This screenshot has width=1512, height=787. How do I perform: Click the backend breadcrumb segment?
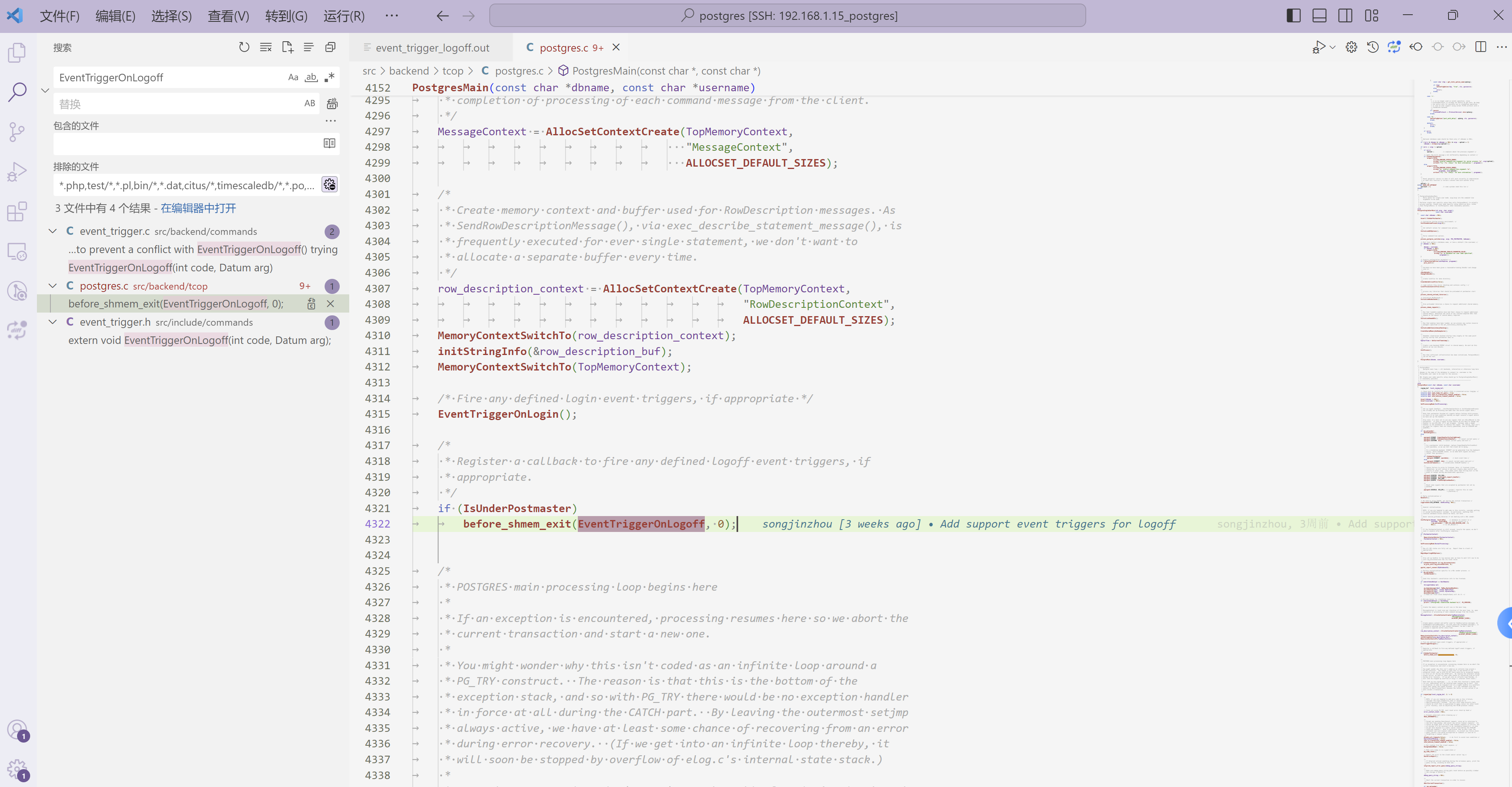(x=408, y=71)
